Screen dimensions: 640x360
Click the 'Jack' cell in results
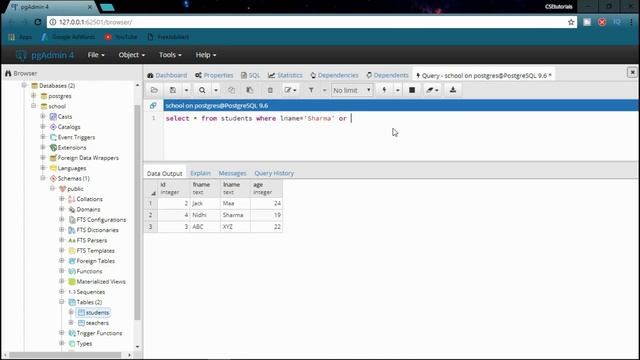[x=205, y=203]
